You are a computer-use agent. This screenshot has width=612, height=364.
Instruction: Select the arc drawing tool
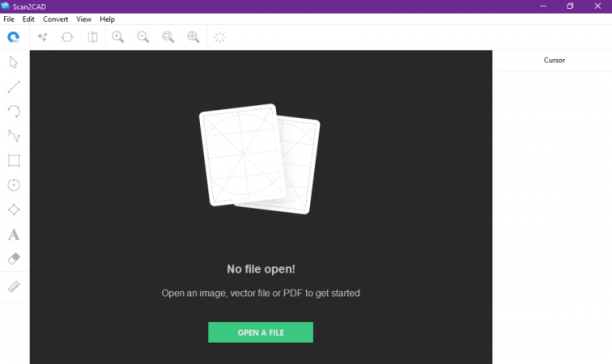14,111
